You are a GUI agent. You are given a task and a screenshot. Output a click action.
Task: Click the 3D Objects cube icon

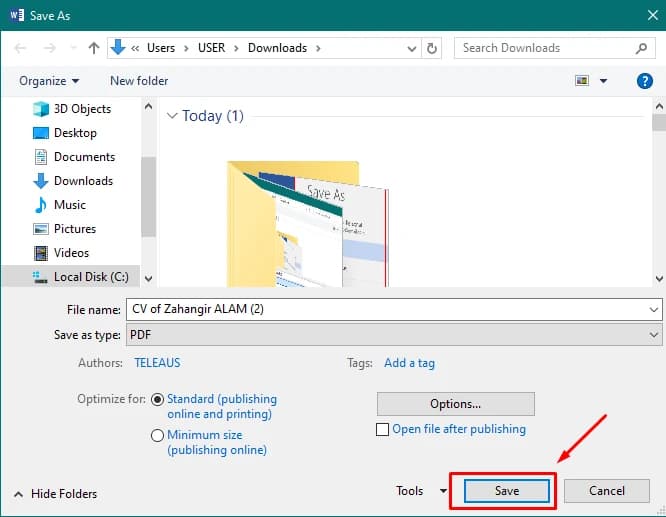(x=41, y=109)
